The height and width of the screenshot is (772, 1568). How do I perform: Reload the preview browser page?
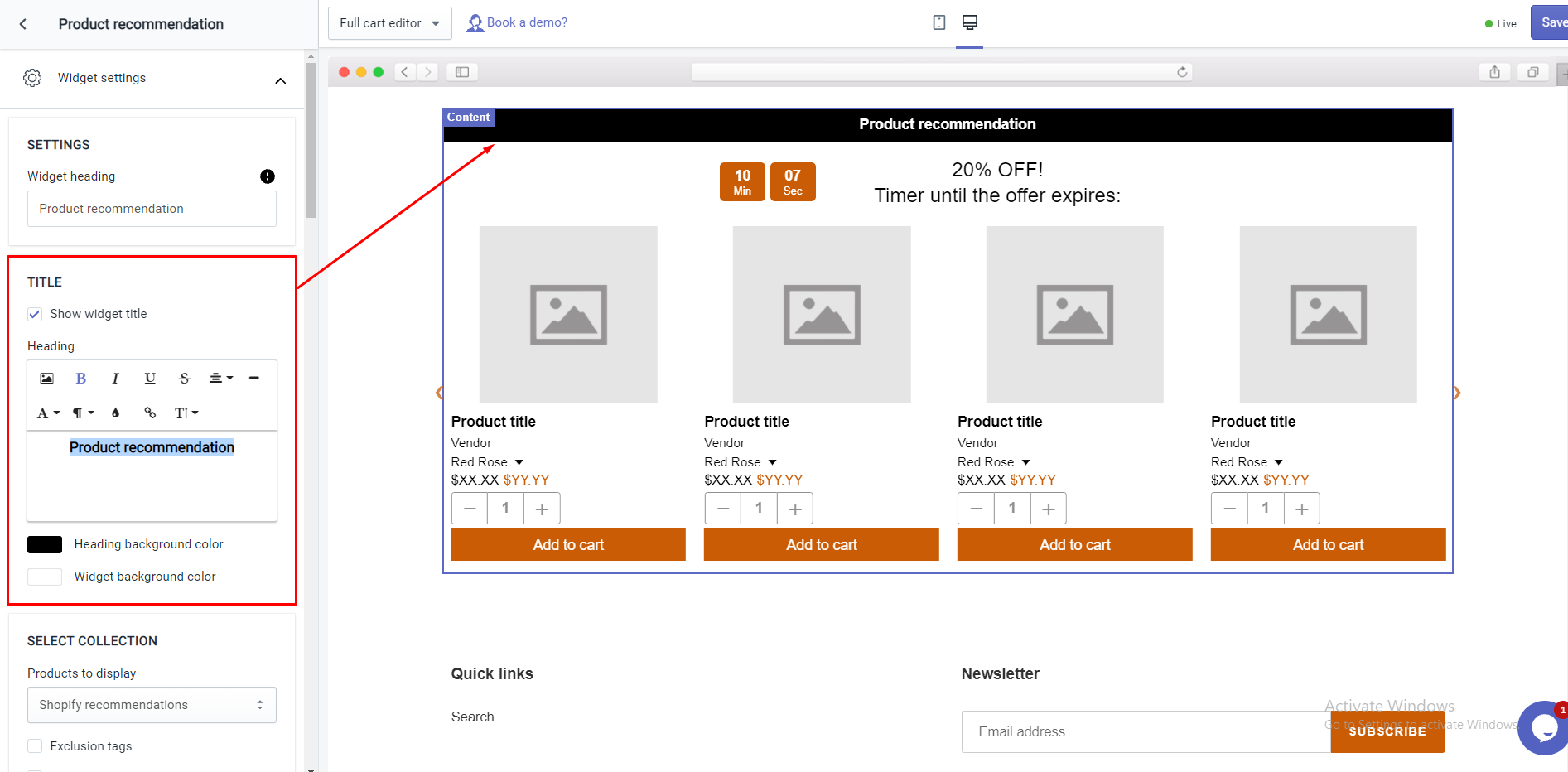1182,72
